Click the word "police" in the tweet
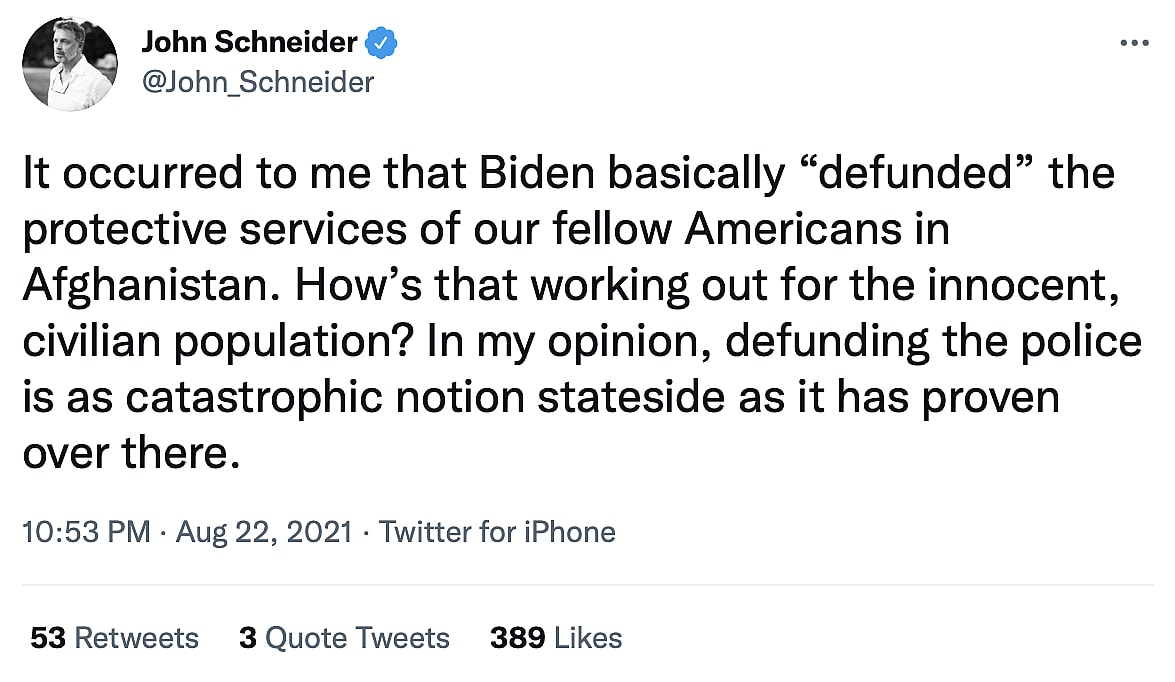 (1083, 342)
